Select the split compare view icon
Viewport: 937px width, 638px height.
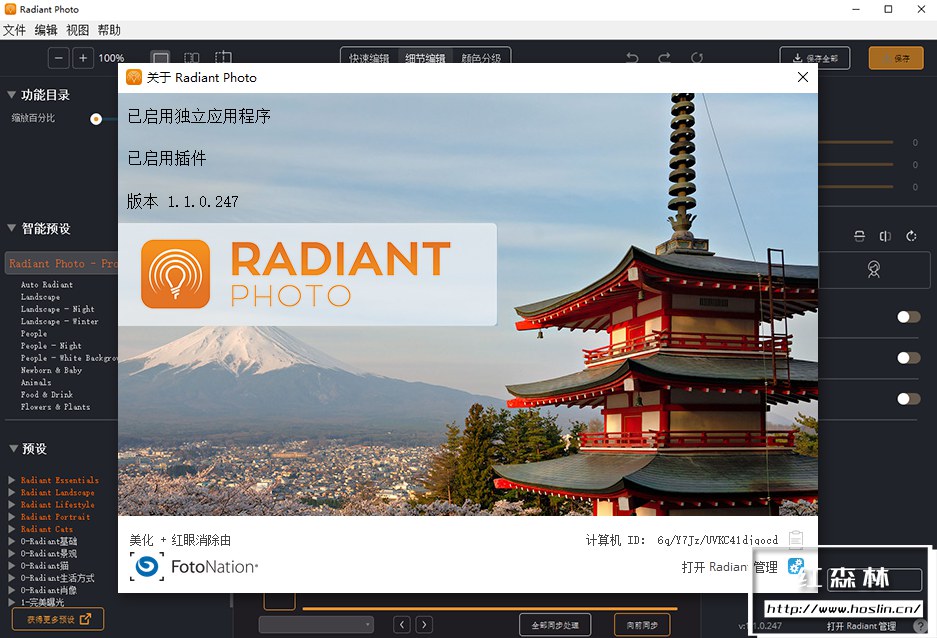tap(191, 58)
